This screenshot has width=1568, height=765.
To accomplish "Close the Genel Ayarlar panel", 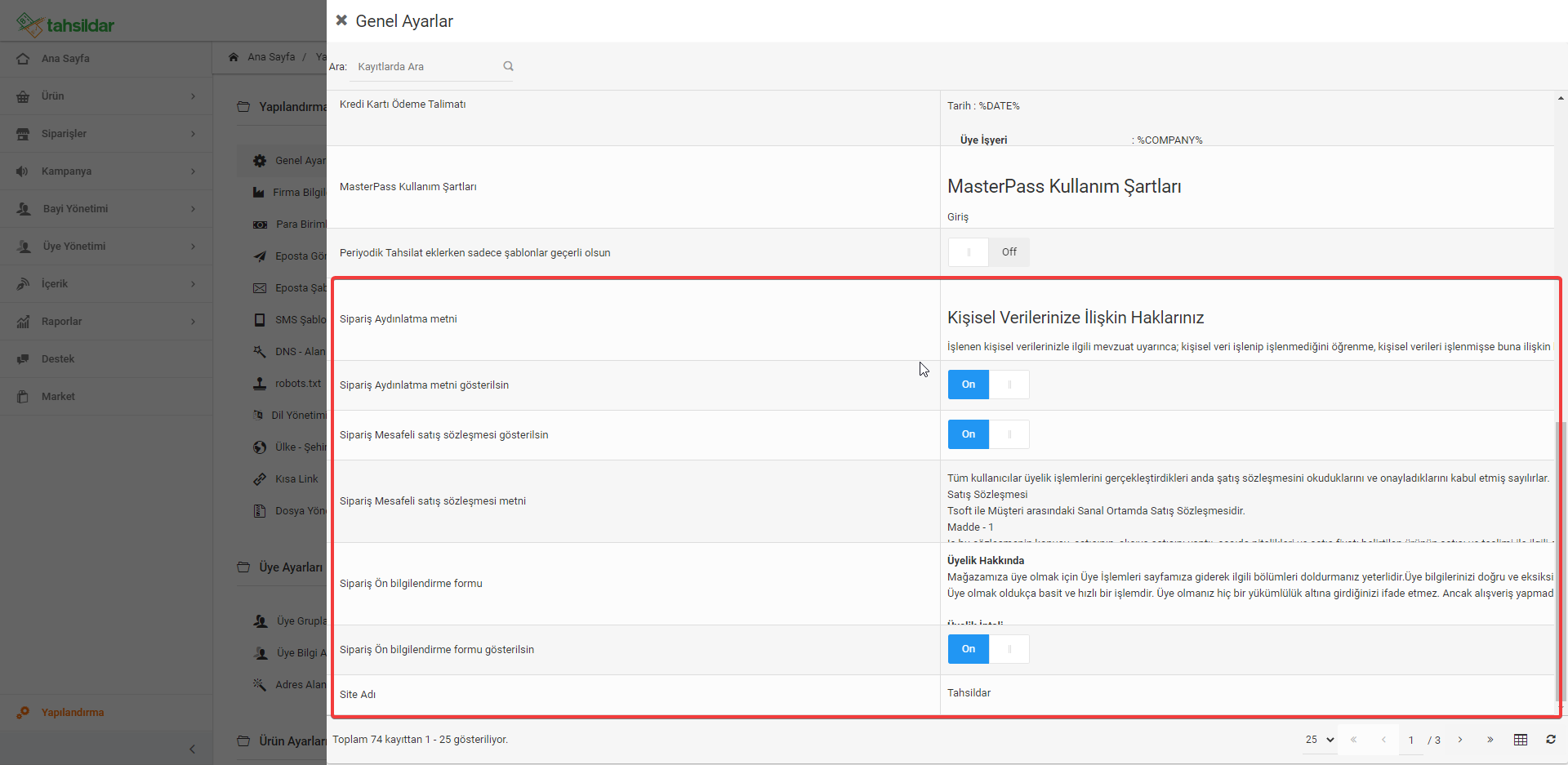I will coord(341,20).
